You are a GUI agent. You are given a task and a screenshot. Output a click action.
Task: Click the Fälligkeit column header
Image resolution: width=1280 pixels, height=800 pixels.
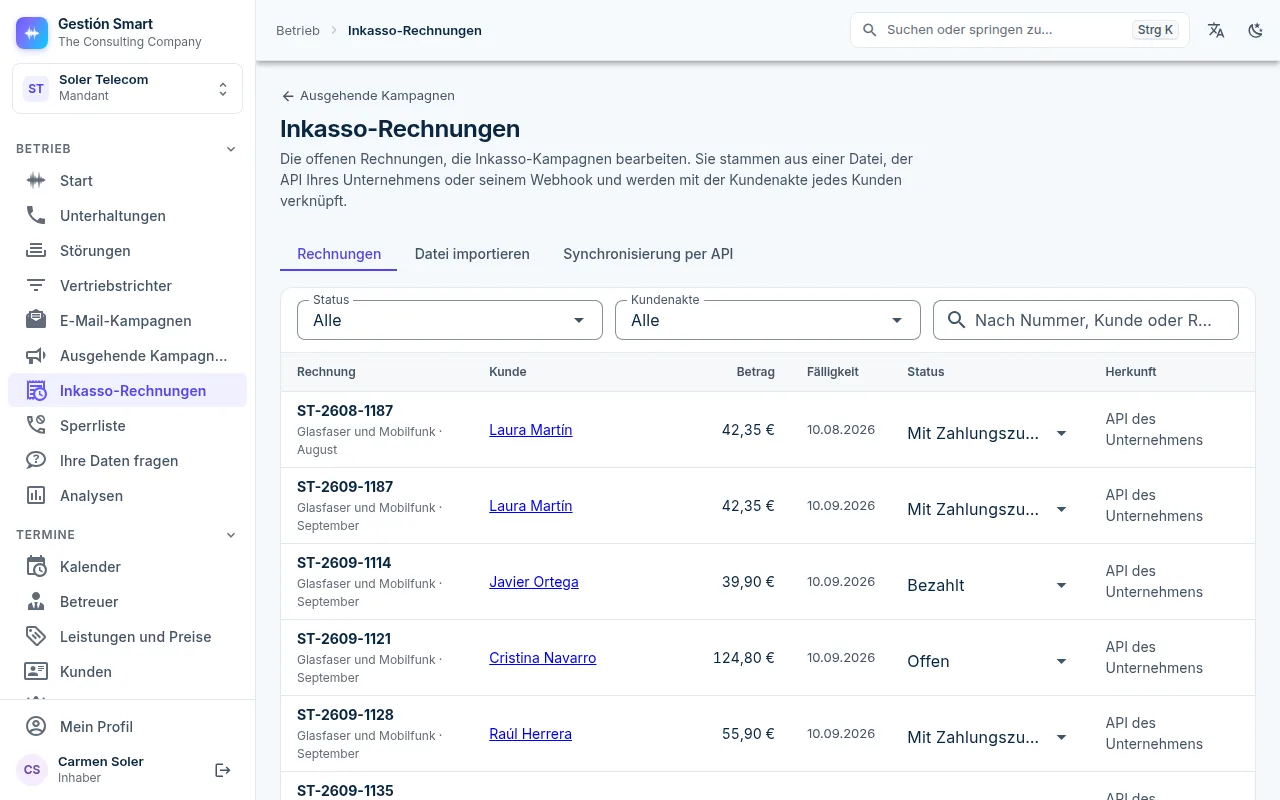point(833,372)
